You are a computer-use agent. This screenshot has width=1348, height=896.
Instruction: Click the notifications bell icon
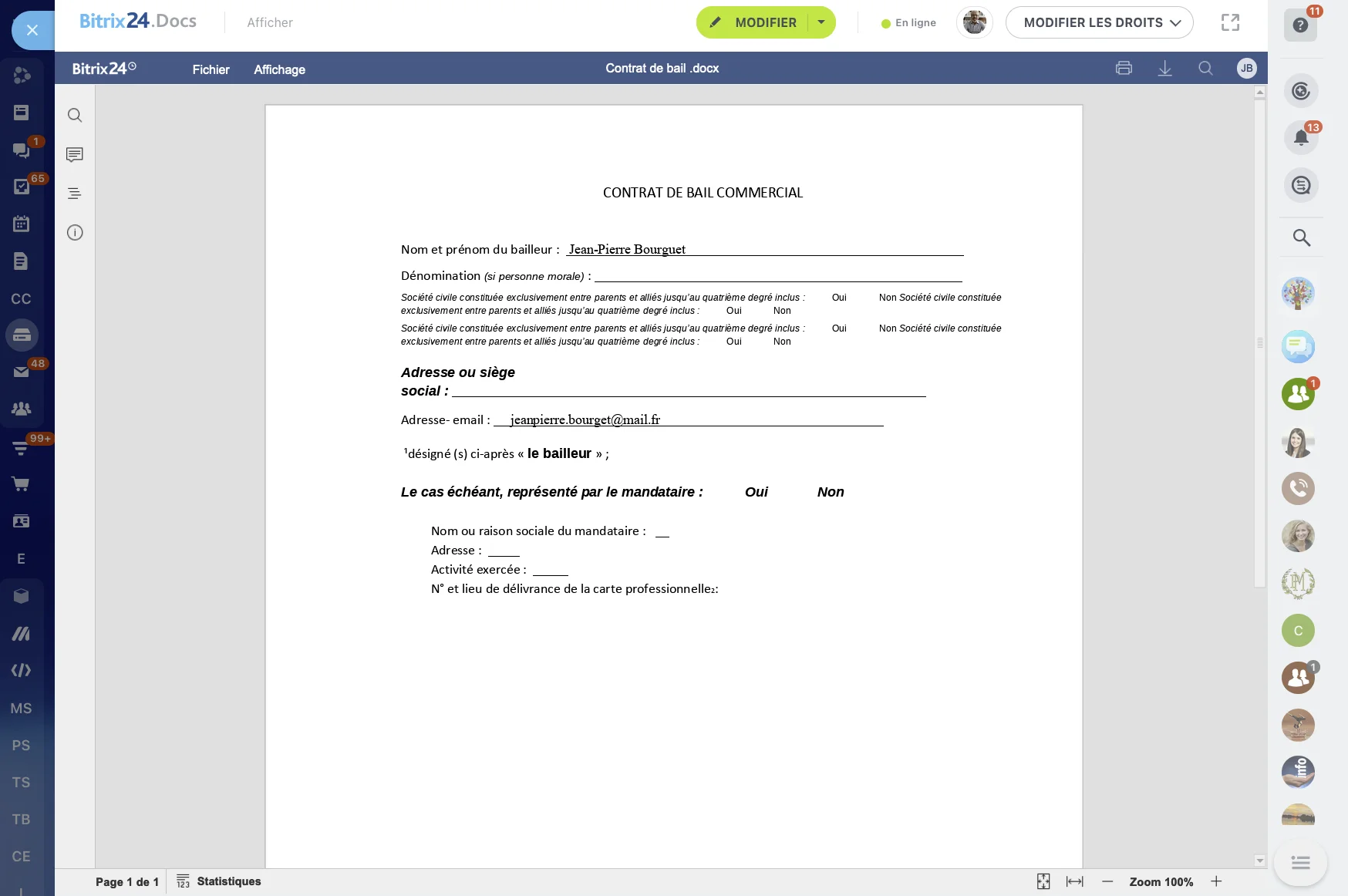coord(1301,138)
